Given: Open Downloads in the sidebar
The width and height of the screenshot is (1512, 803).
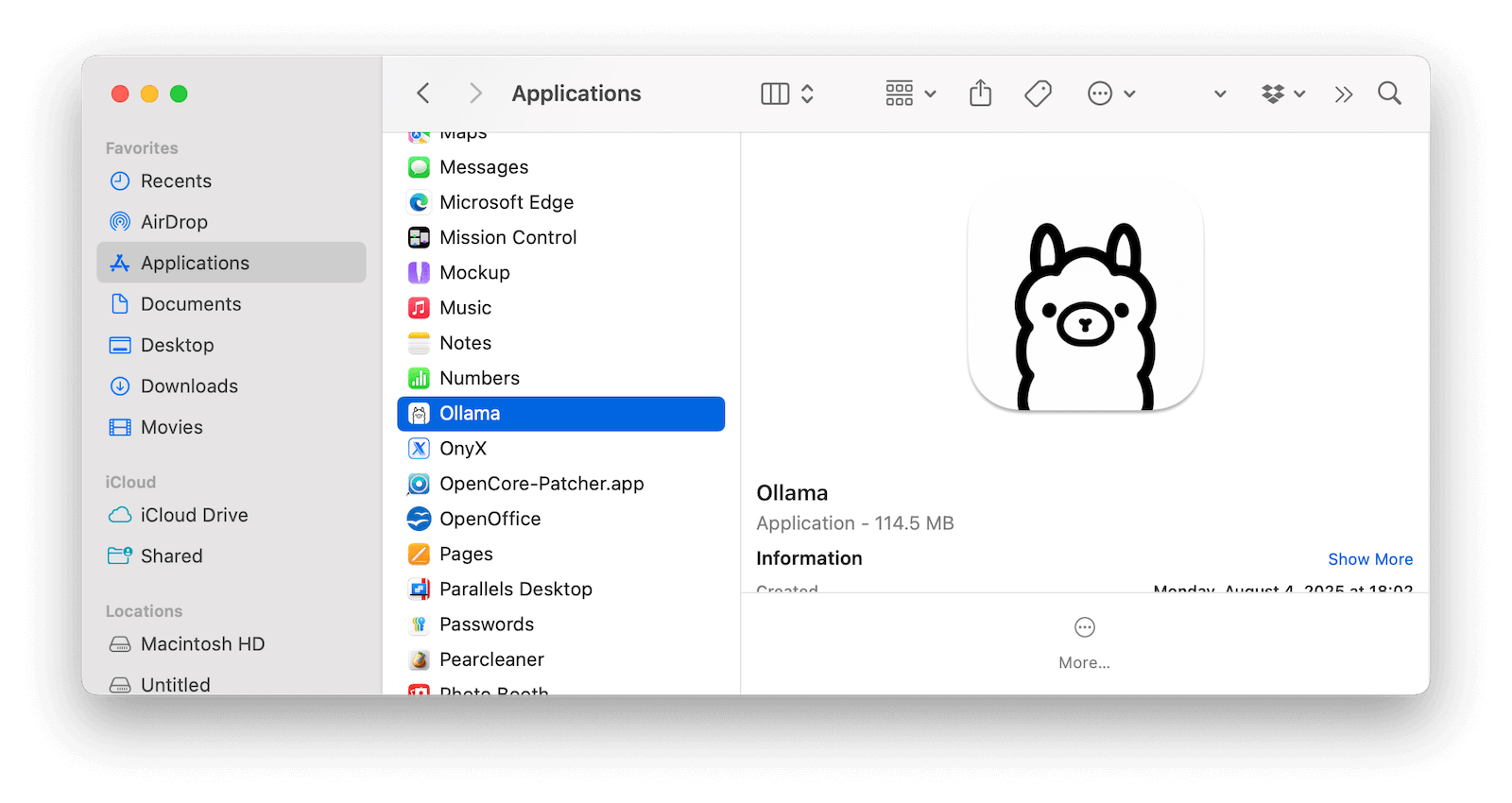Looking at the screenshot, I should coord(232,386).
